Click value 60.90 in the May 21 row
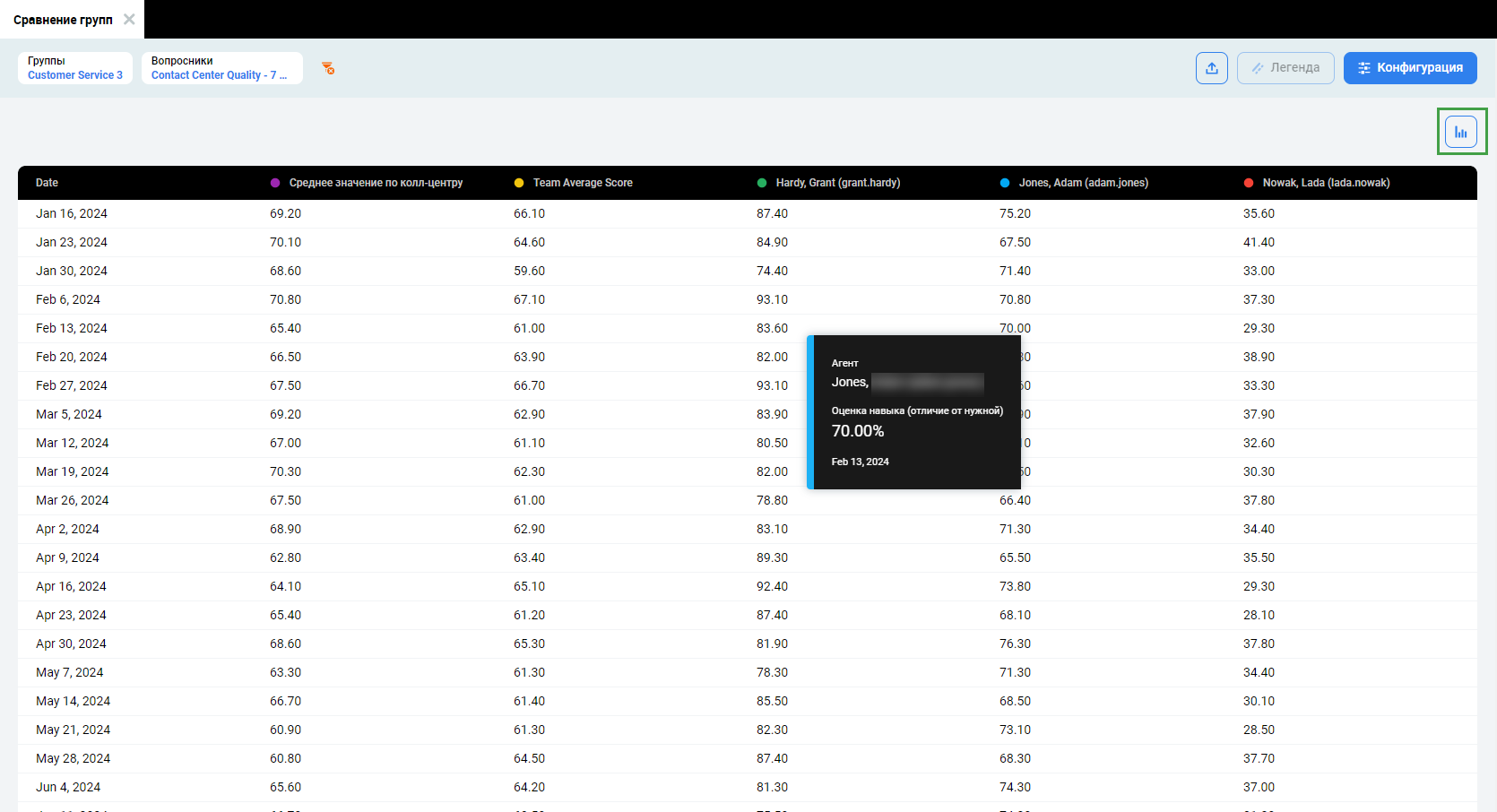This screenshot has width=1497, height=812. coord(285,730)
